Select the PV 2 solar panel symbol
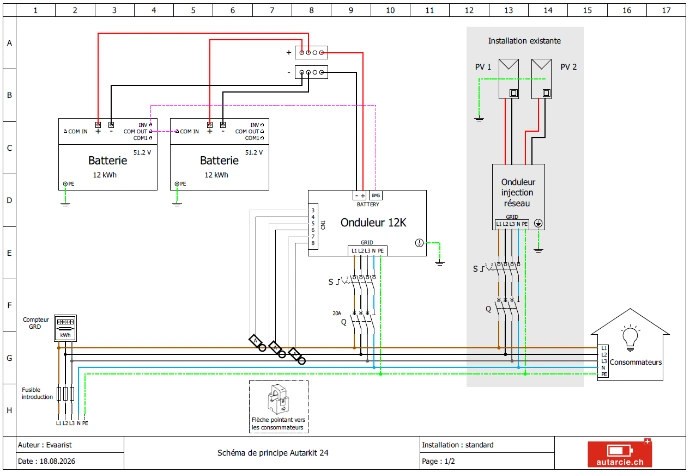 [541, 78]
